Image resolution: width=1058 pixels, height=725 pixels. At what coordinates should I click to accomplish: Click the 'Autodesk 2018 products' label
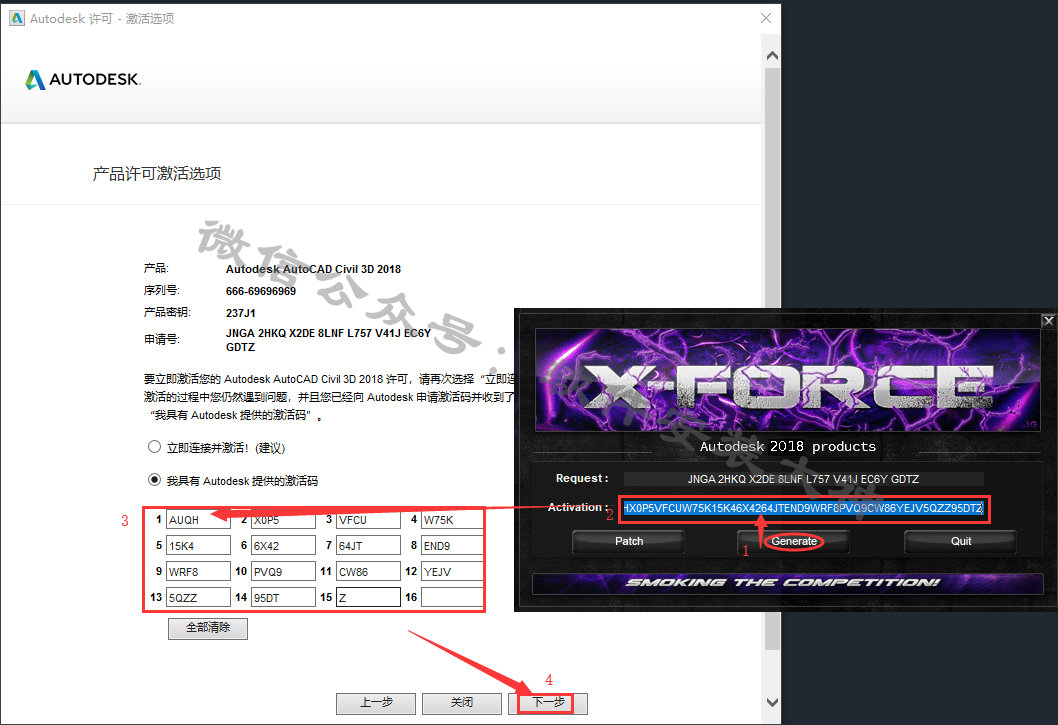click(x=787, y=446)
